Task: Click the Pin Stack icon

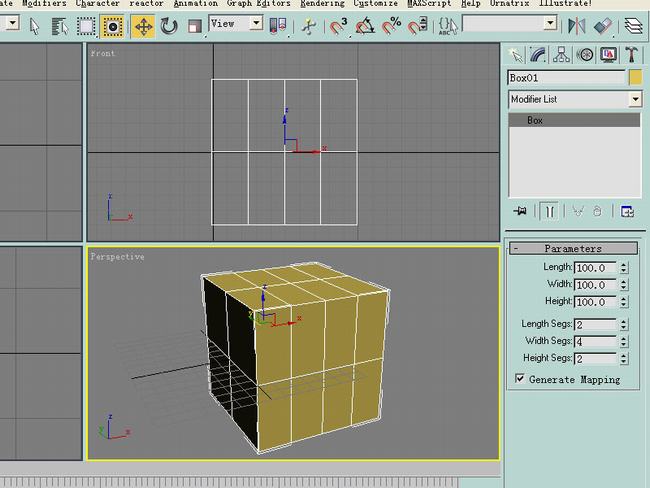Action: pos(520,211)
